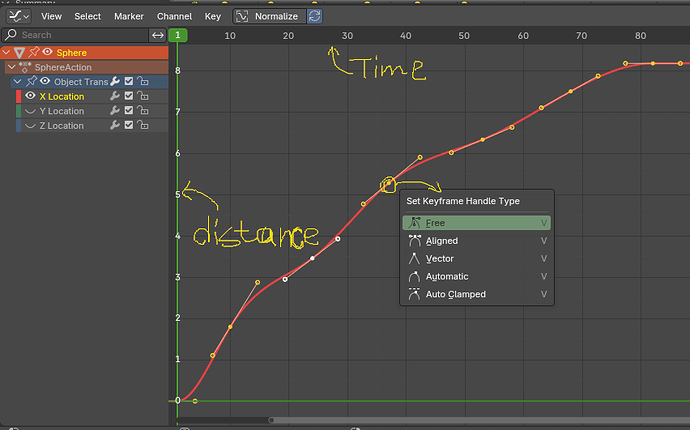Viewport: 690px width, 430px height.
Task: Click the current frame 1 indicator
Action: 178,35
